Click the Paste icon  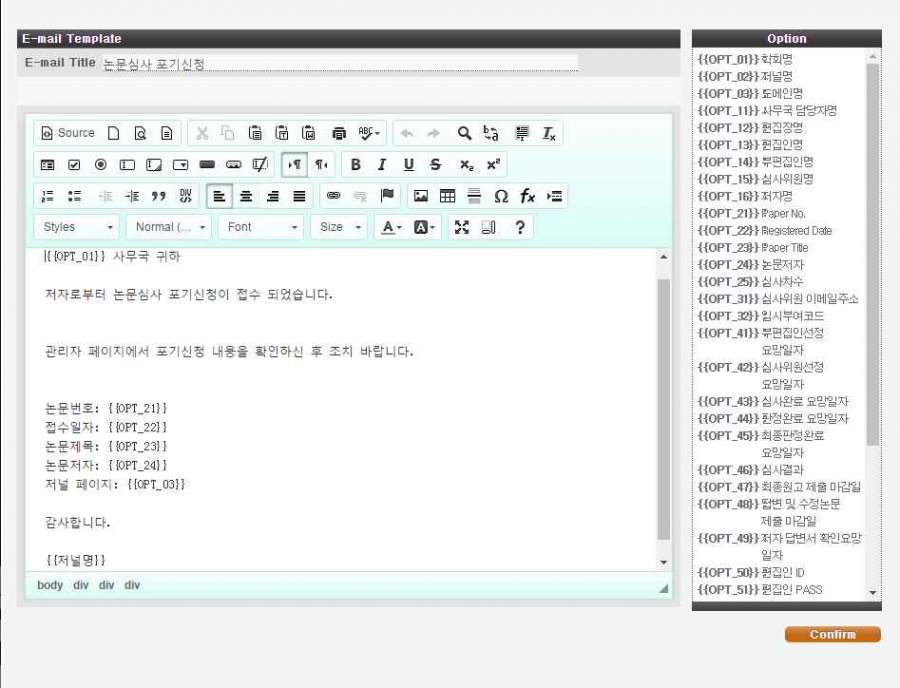(255, 133)
